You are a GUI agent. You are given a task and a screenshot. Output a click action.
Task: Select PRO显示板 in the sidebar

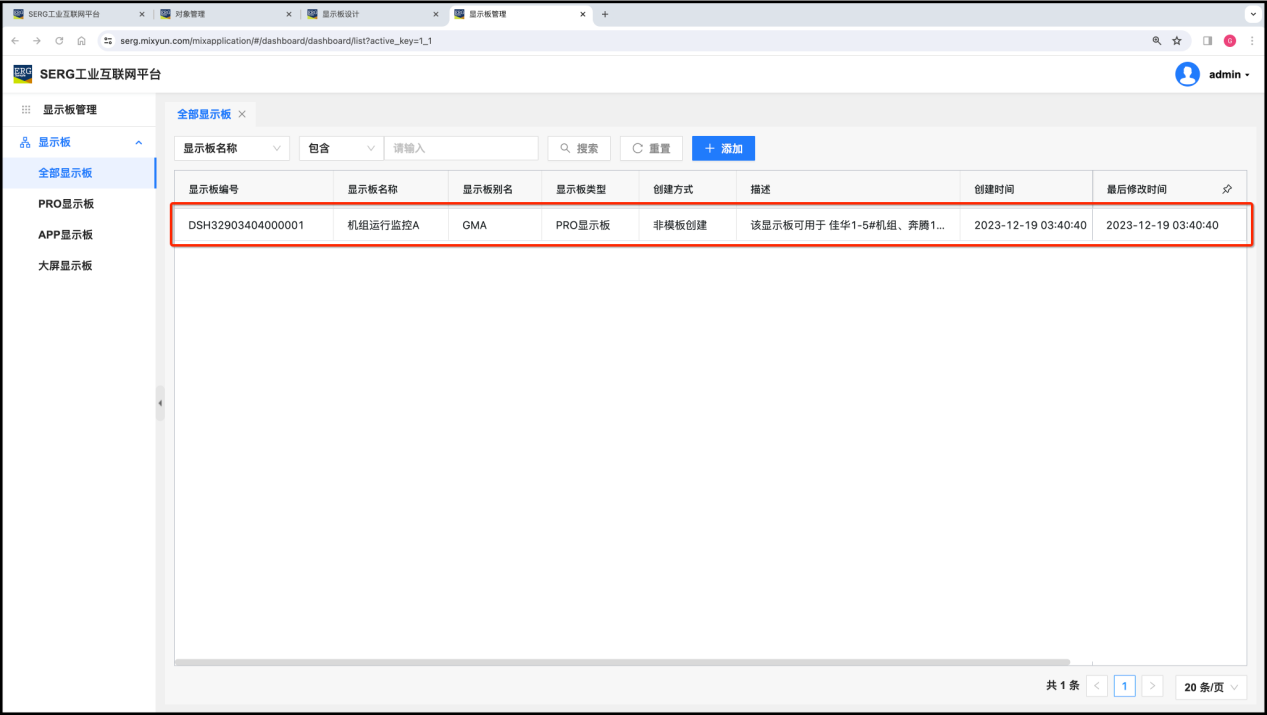tap(66, 204)
